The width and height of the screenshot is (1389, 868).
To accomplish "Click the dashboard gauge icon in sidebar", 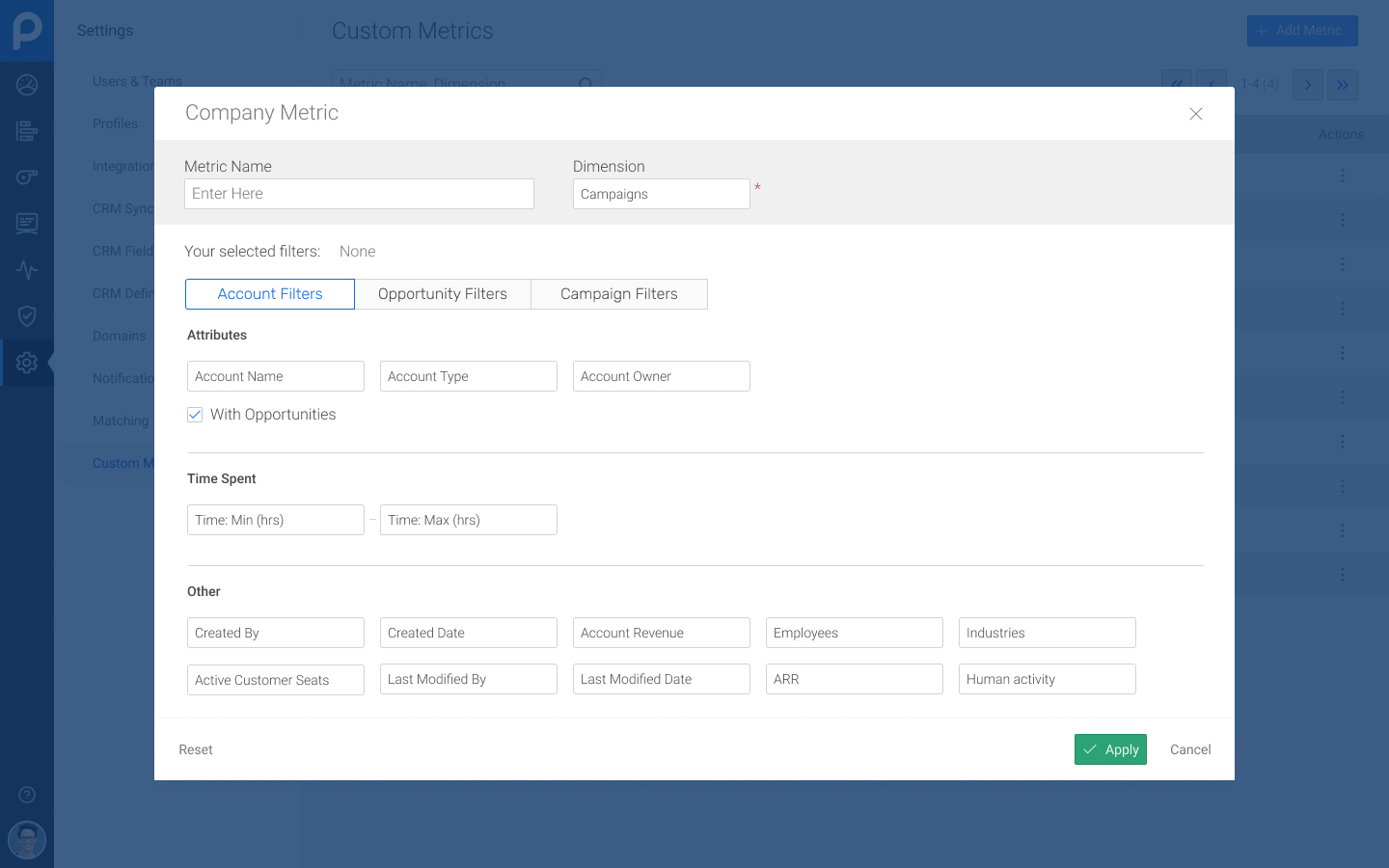I will click(x=27, y=85).
